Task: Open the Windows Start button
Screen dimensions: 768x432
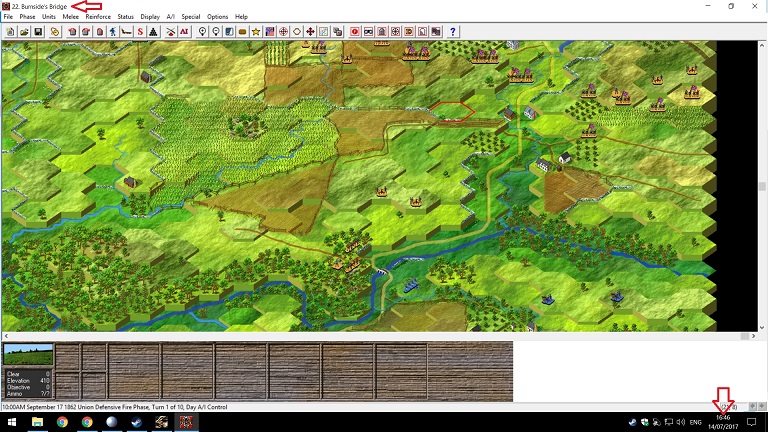Action: pyautogui.click(x=12, y=422)
